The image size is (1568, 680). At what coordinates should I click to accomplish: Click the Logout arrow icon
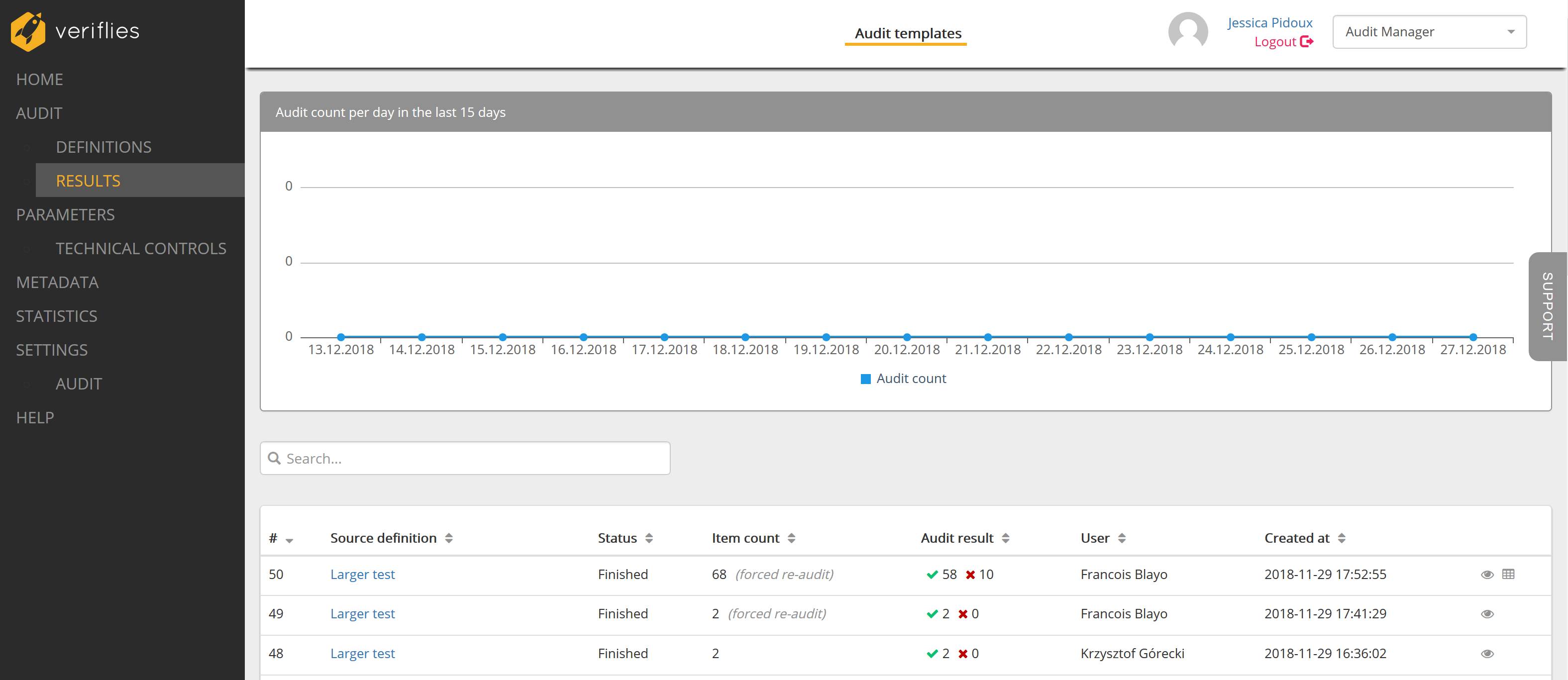pyautogui.click(x=1306, y=41)
